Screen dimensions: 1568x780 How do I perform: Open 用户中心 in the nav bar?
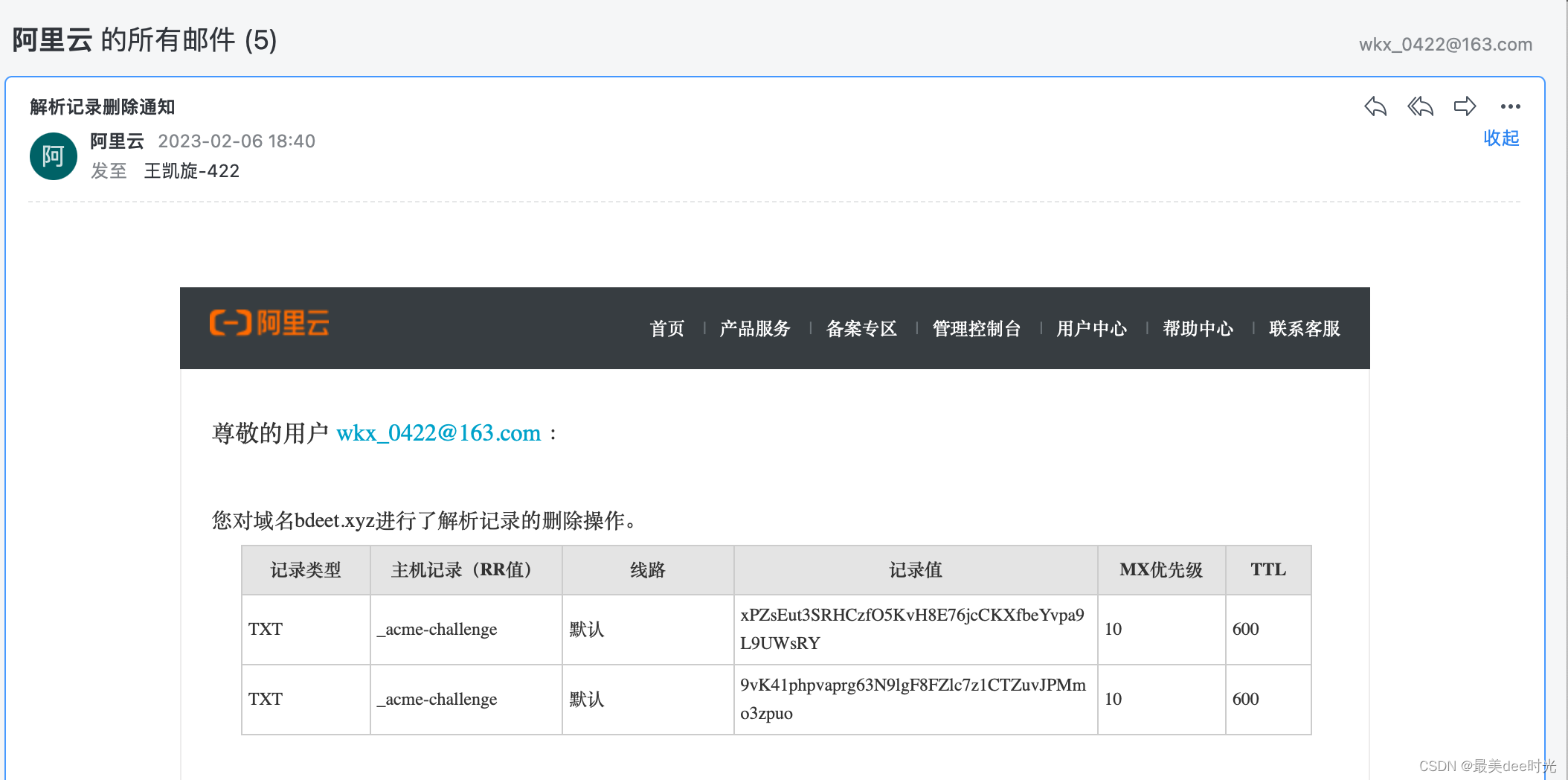coord(1092,328)
